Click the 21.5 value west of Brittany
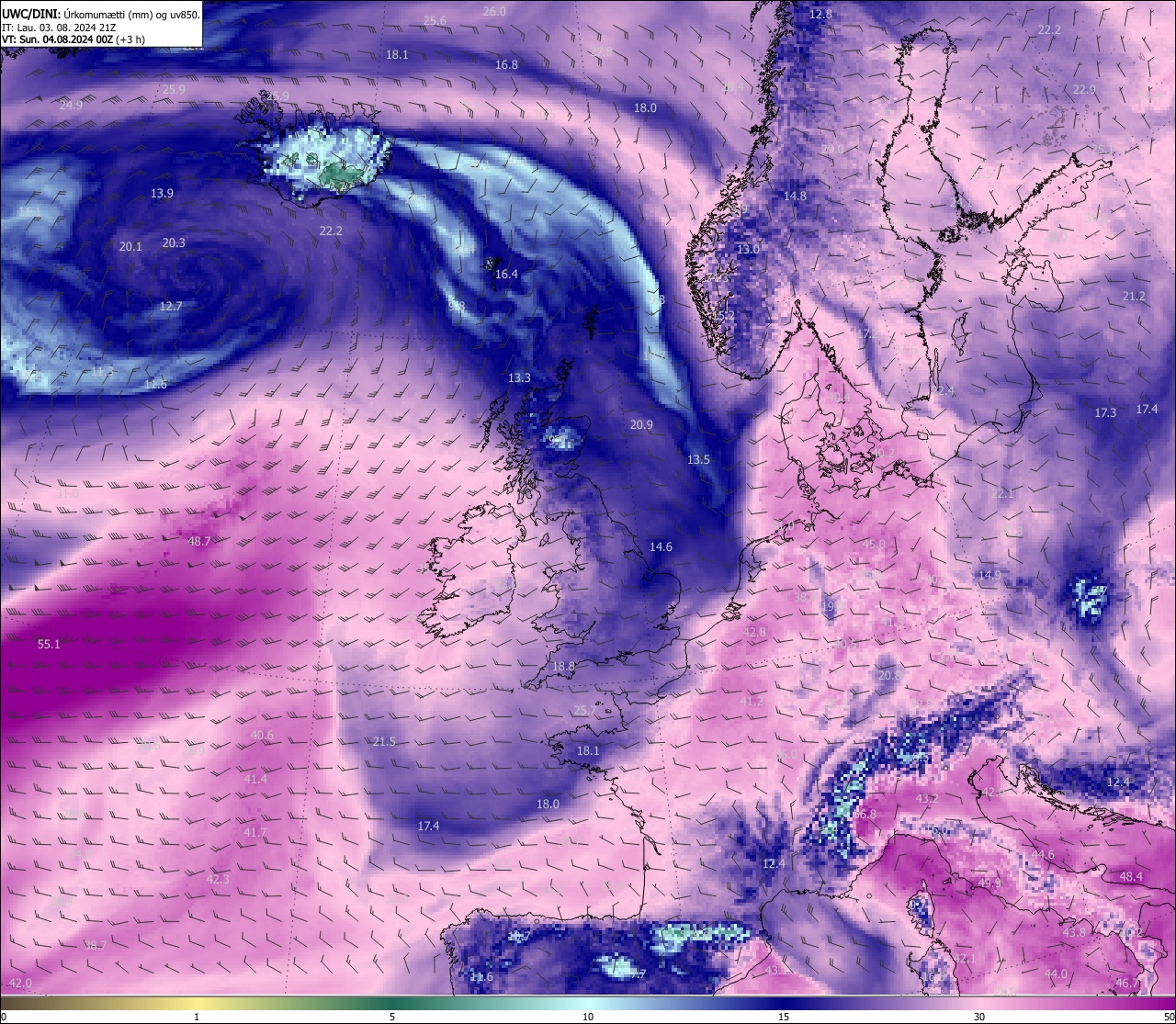The image size is (1176, 1024). click(384, 742)
